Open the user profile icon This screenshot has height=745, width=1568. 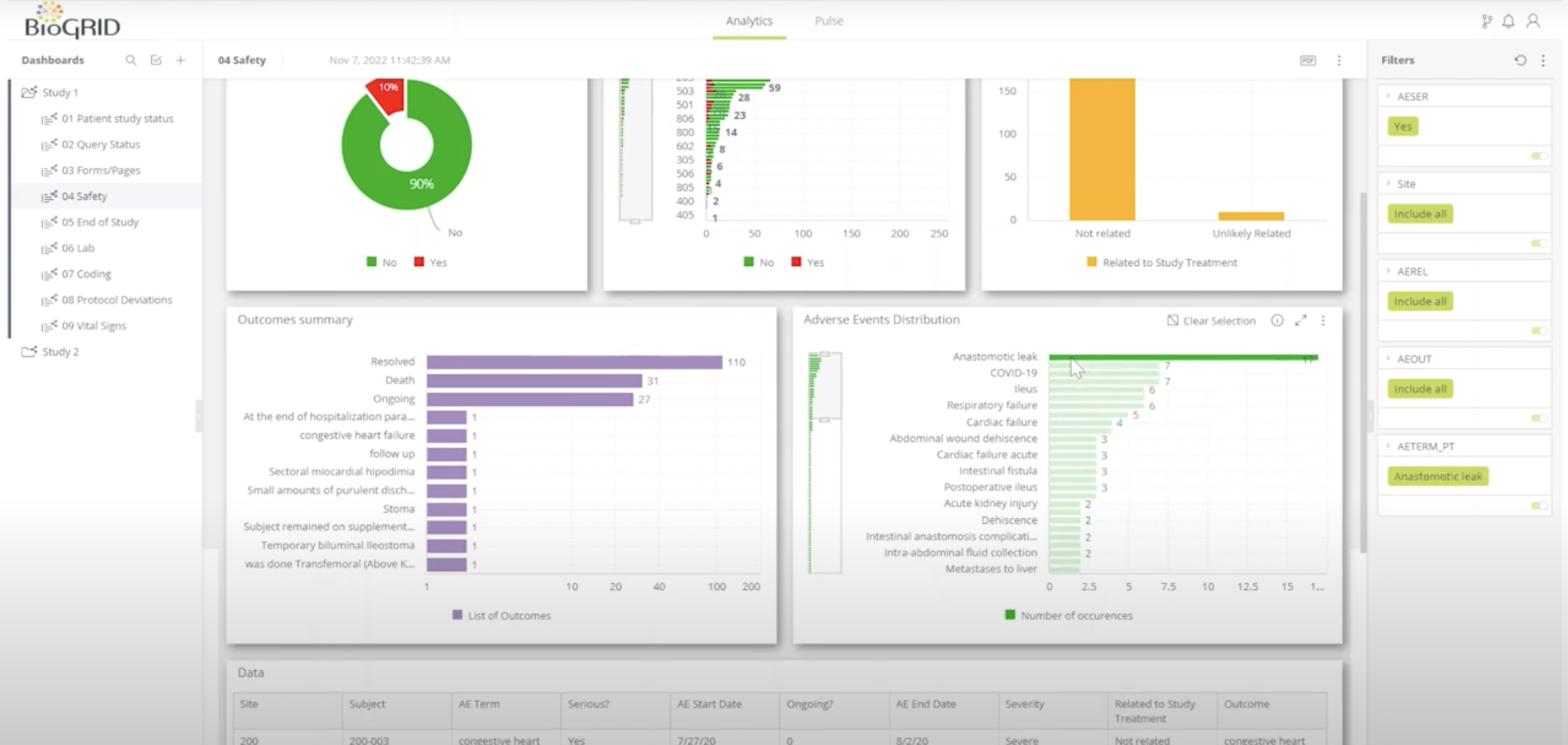pyautogui.click(x=1533, y=21)
